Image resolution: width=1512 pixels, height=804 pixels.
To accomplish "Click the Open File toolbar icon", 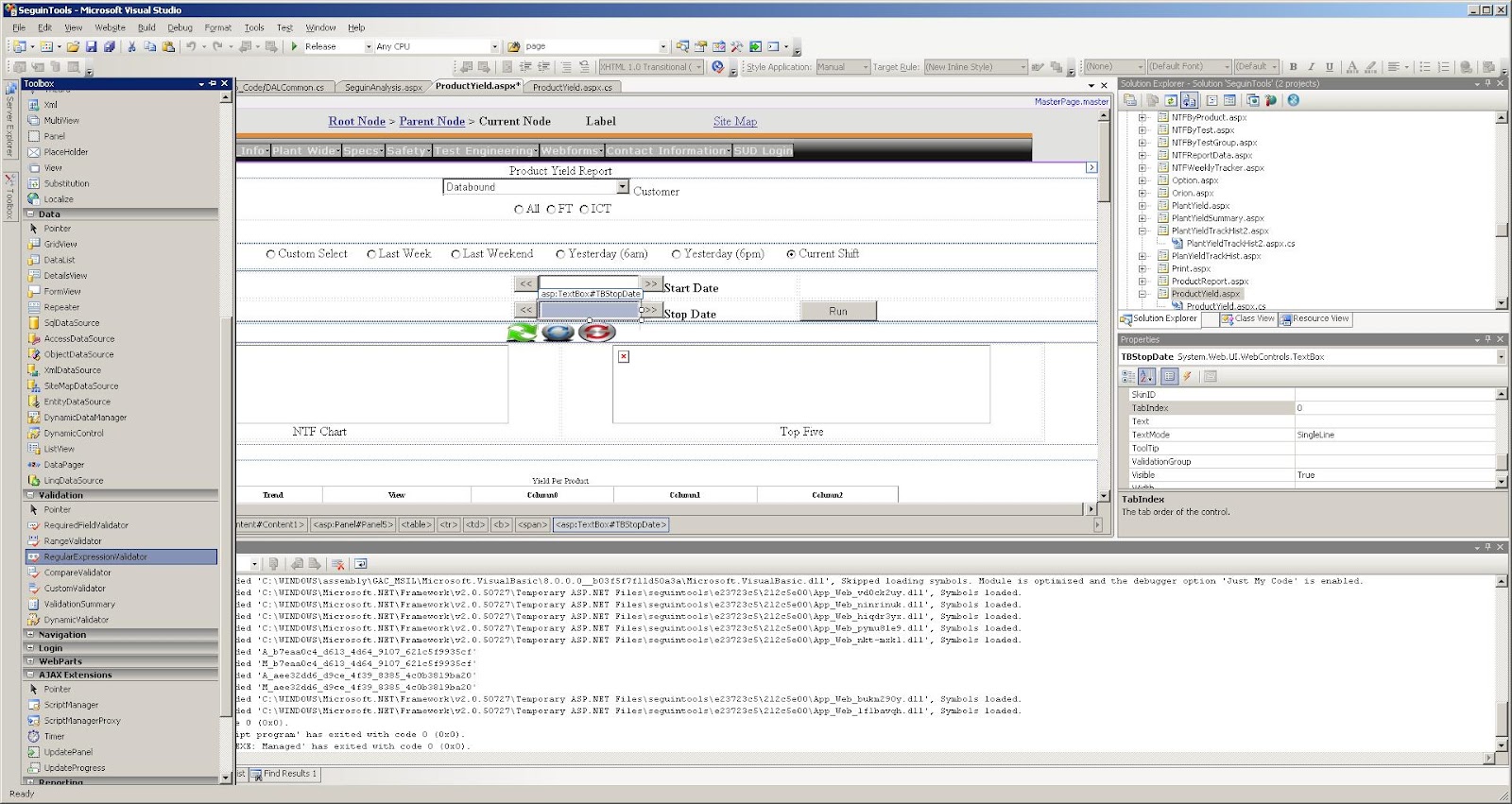I will pyautogui.click(x=73, y=46).
